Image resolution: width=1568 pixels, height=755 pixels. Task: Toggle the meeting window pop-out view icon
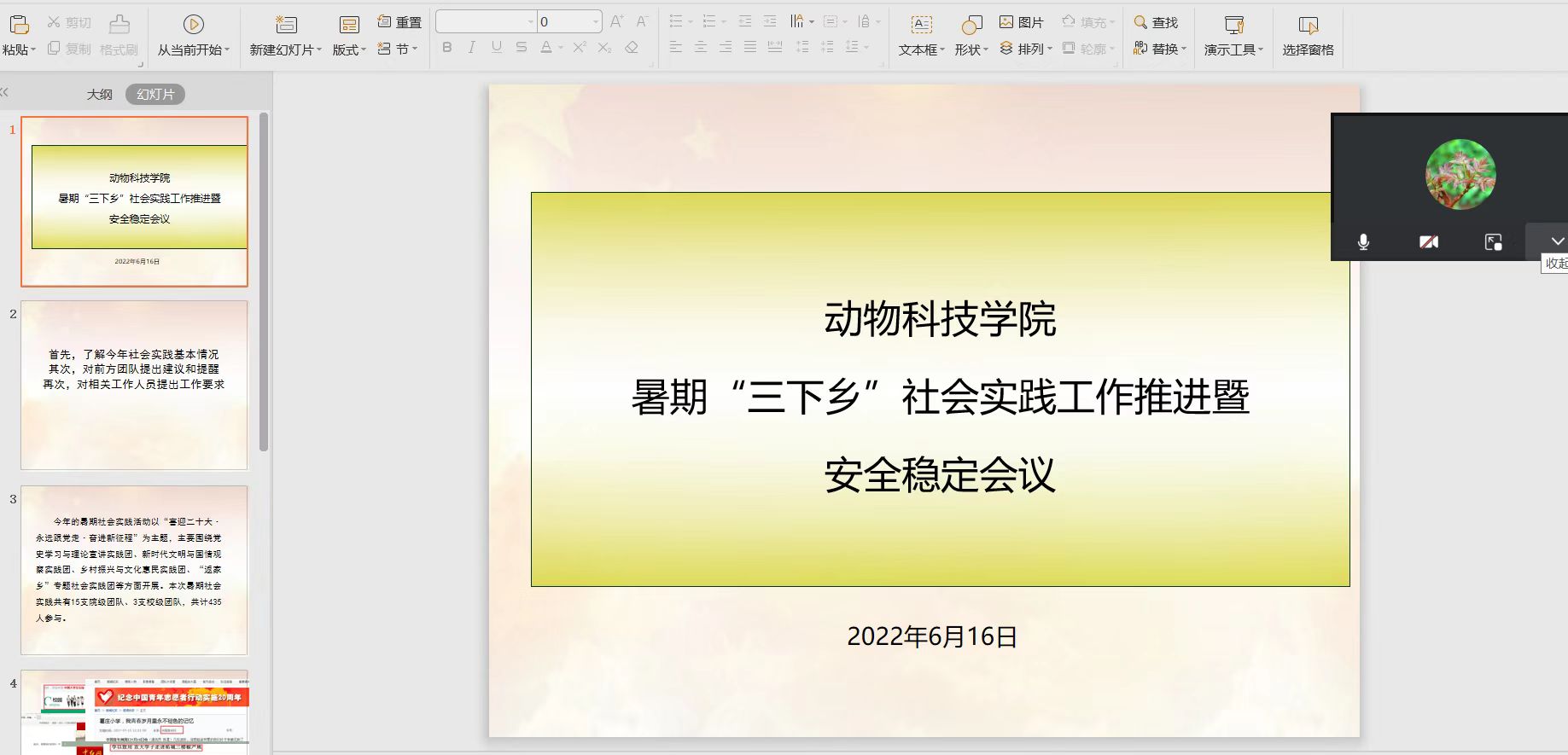(1493, 242)
